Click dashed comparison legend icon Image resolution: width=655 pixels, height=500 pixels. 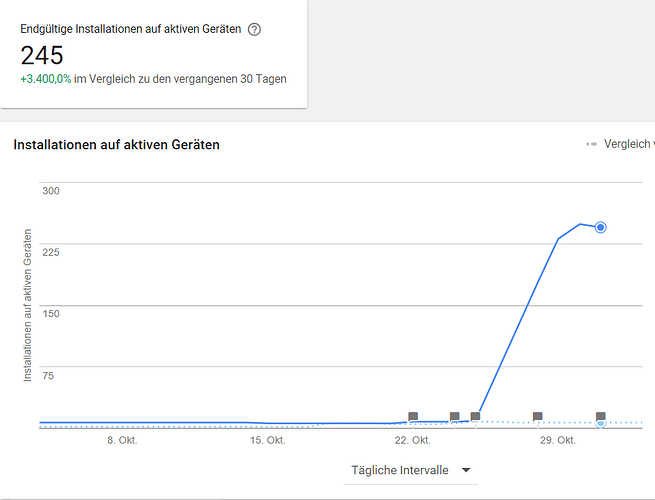(x=592, y=144)
